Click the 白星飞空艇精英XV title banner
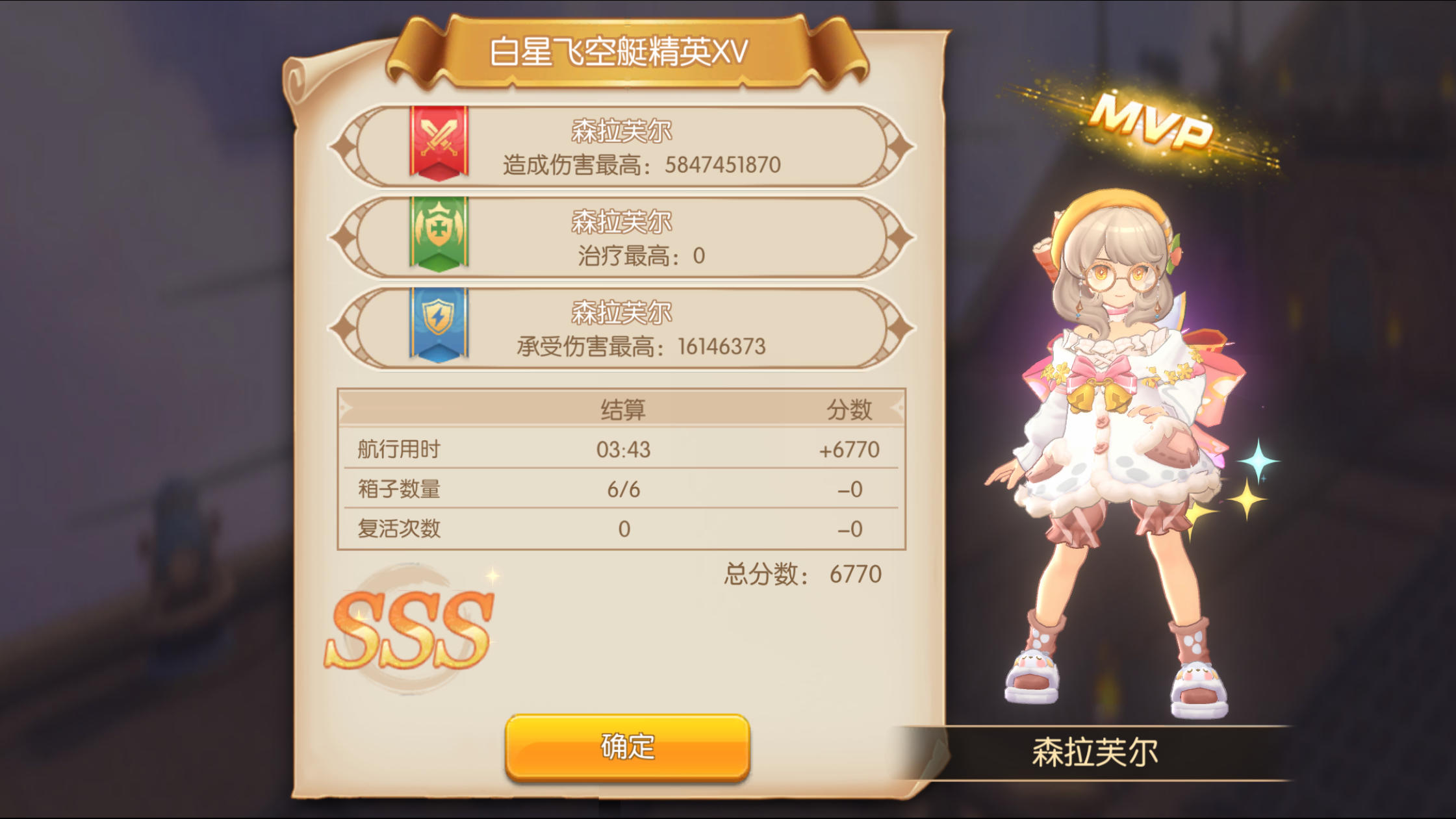 [x=619, y=52]
